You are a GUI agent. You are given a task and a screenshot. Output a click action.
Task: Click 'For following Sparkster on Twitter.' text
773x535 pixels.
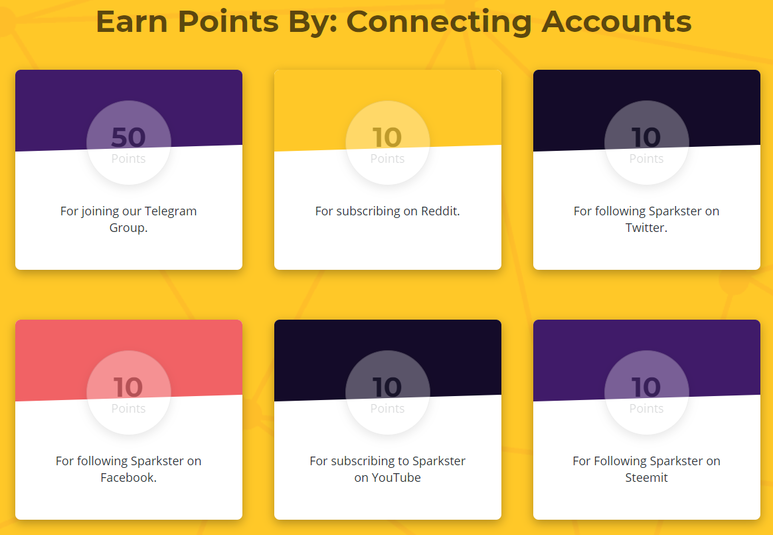tap(646, 219)
